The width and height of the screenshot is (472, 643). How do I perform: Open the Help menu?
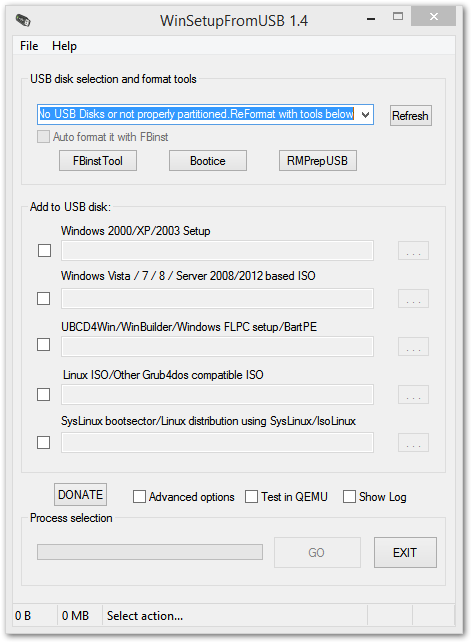[64, 46]
